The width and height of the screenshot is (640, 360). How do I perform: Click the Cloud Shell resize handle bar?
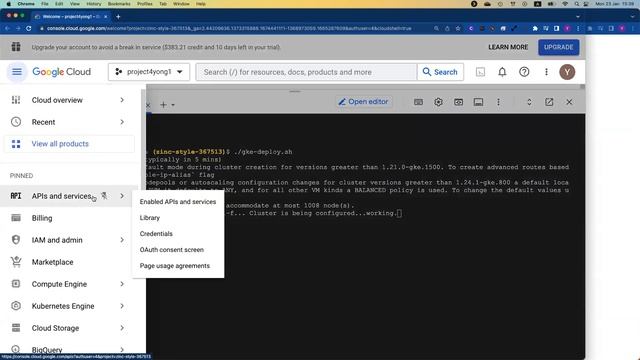pos(295,91)
